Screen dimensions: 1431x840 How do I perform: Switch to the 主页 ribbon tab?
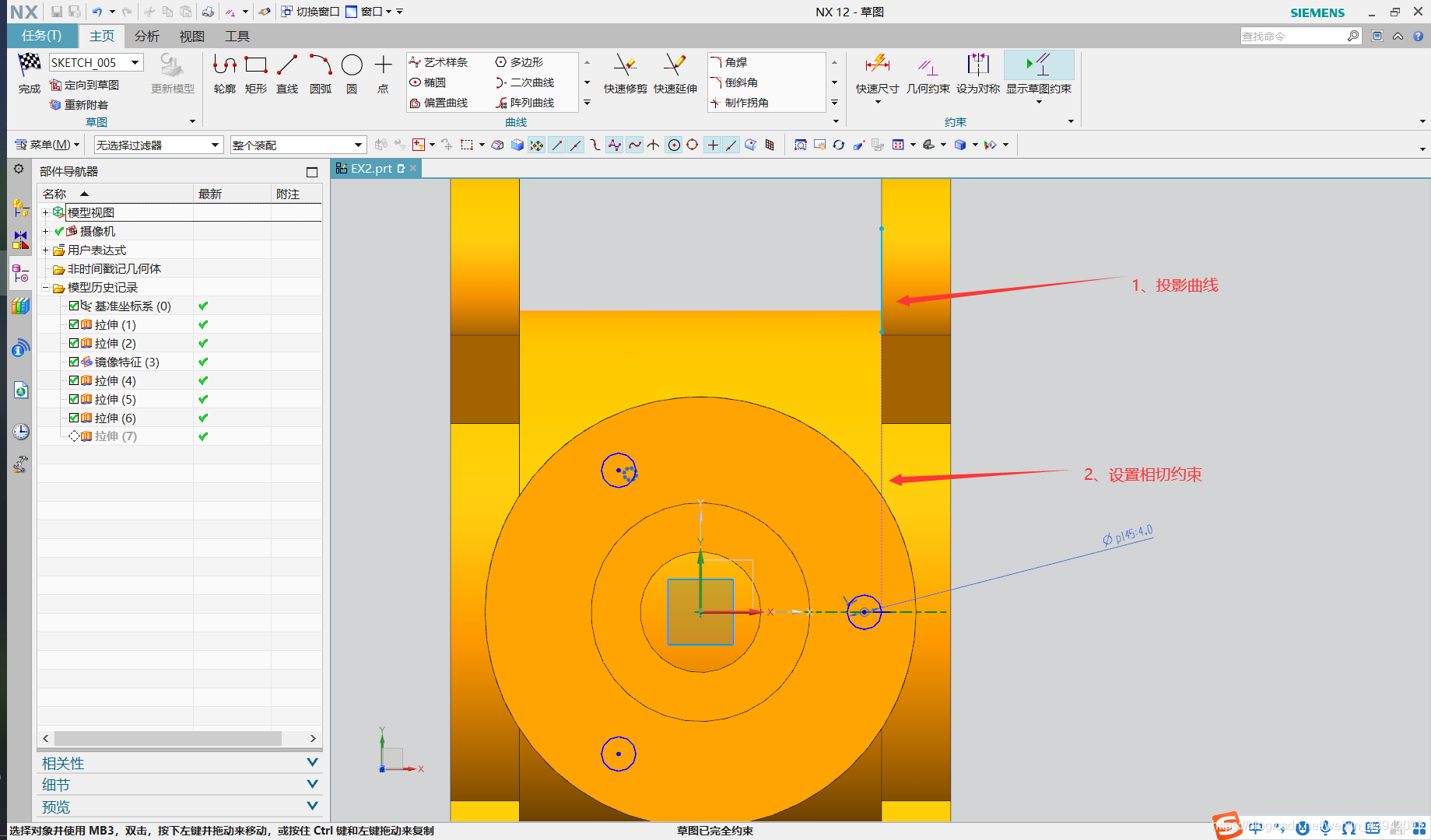[102, 36]
